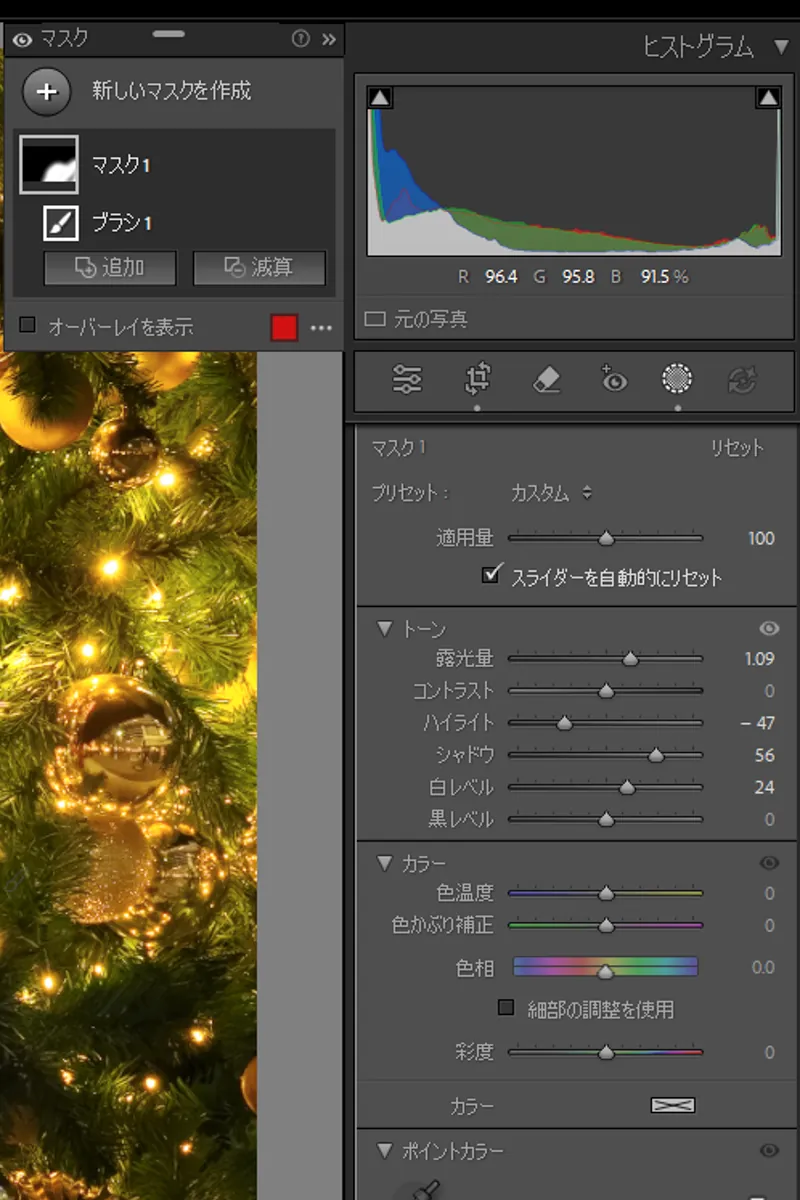Toggle shadow clipping indicator in histogram

click(x=380, y=97)
